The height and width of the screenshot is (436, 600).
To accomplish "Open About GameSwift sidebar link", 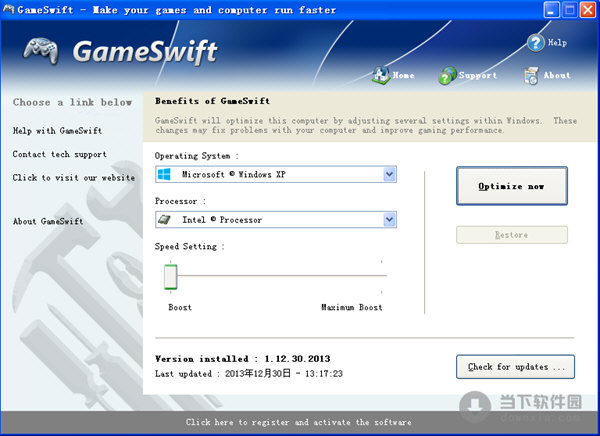I will click(x=48, y=221).
